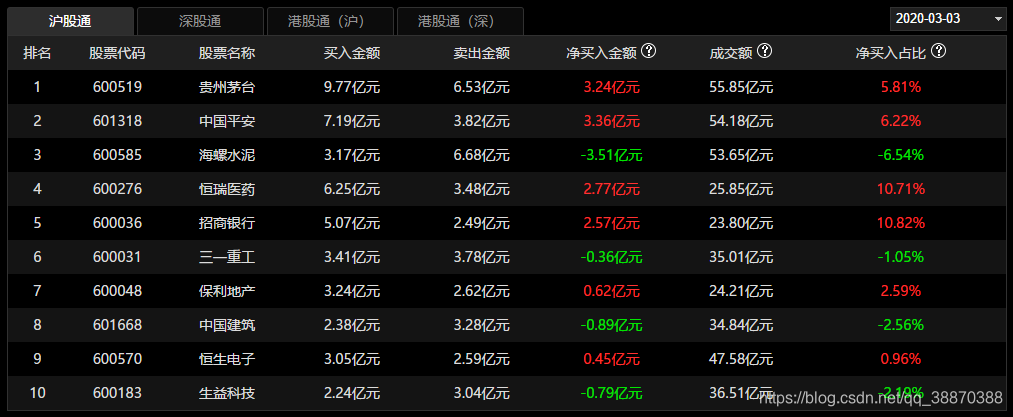Screen dimensions: 1013x417
Task: Open help icon beside 净买入金额 header
Action: (x=649, y=51)
